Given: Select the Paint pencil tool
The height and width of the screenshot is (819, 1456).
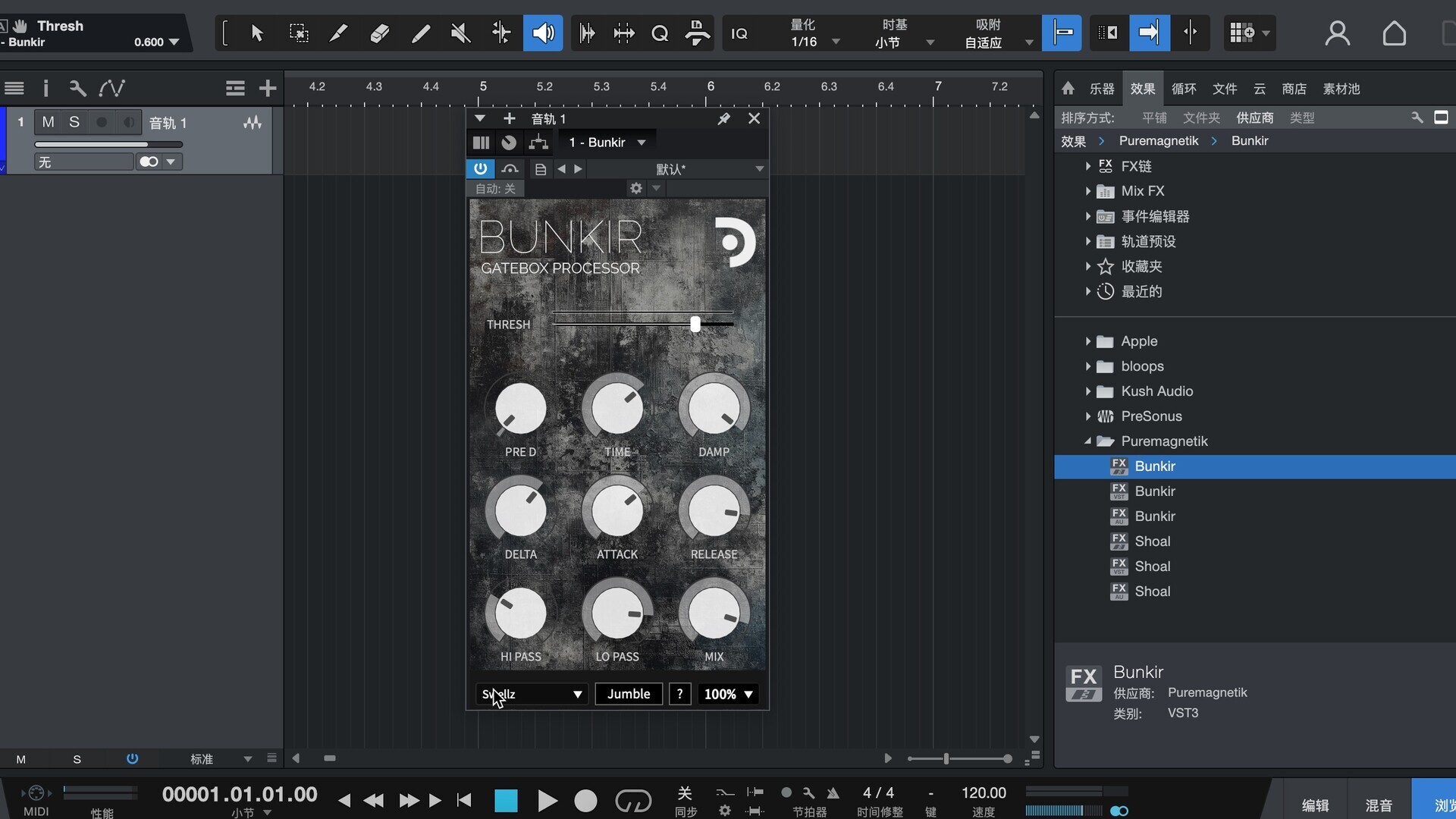Looking at the screenshot, I should pyautogui.click(x=420, y=33).
